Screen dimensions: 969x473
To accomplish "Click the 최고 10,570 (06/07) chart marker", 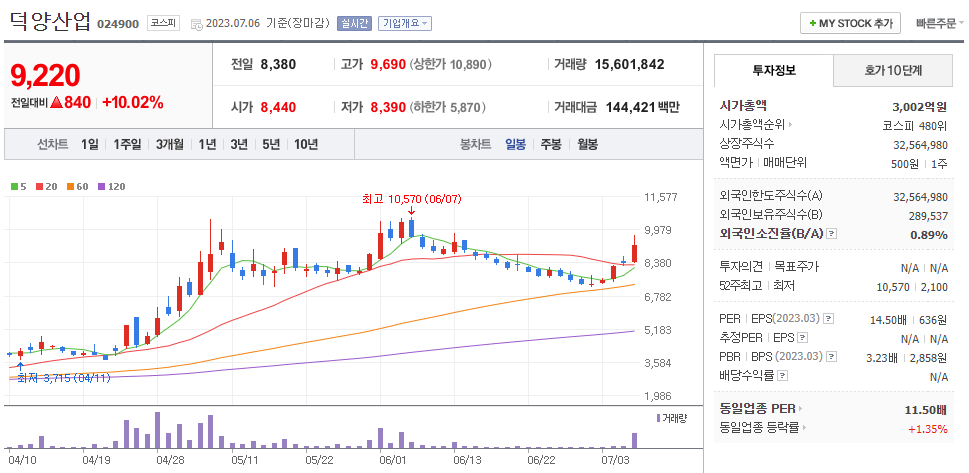I will [412, 199].
